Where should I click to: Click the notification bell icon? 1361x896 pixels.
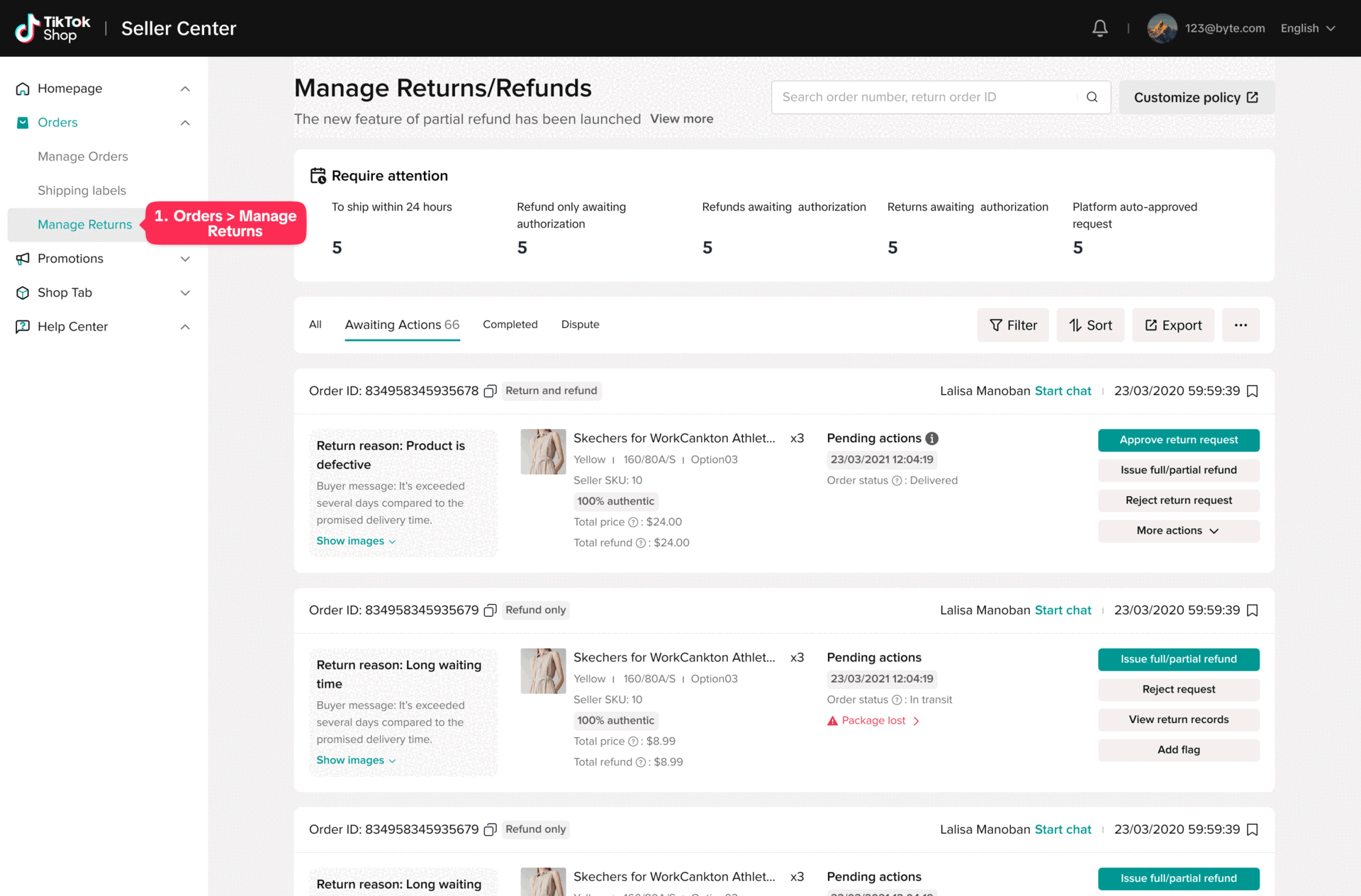click(1099, 28)
